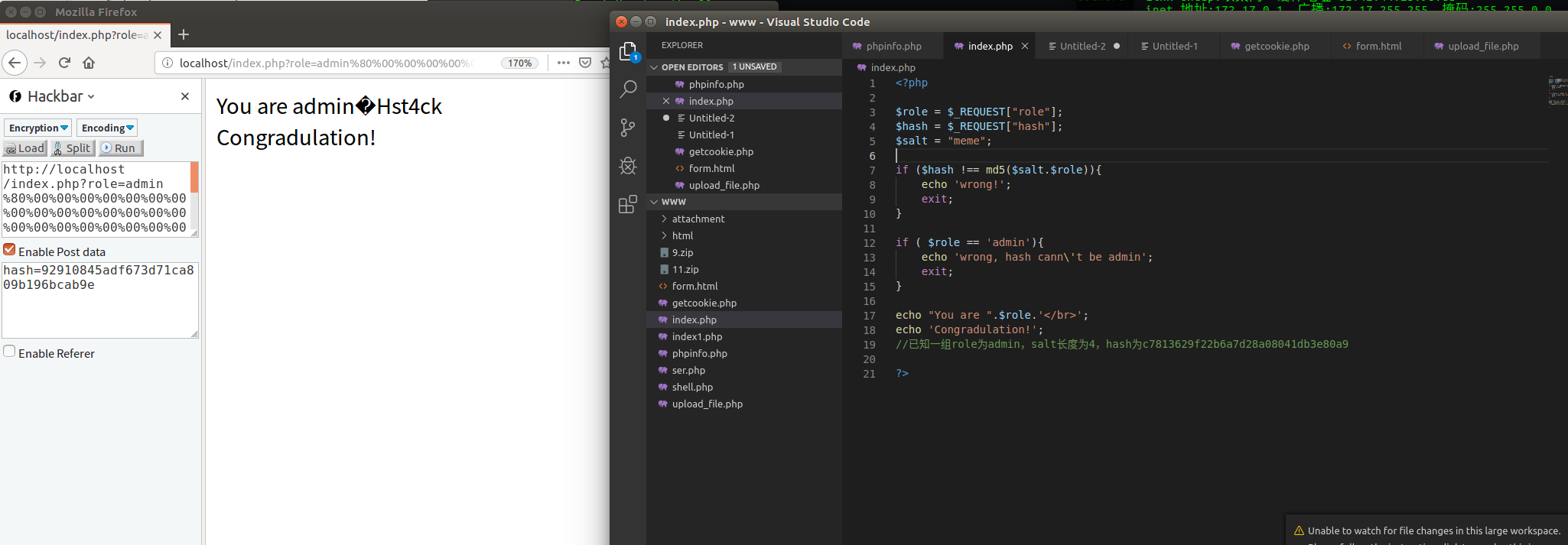Open the Encryption dropdown in Hackbar
This screenshot has width=1568, height=545.
pos(38,128)
